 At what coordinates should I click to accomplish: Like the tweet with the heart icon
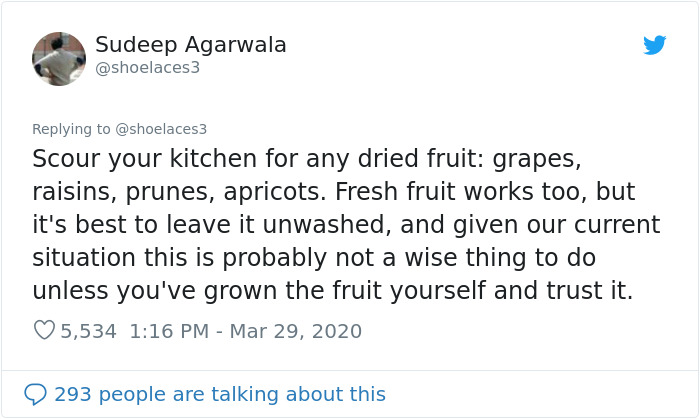(x=44, y=330)
